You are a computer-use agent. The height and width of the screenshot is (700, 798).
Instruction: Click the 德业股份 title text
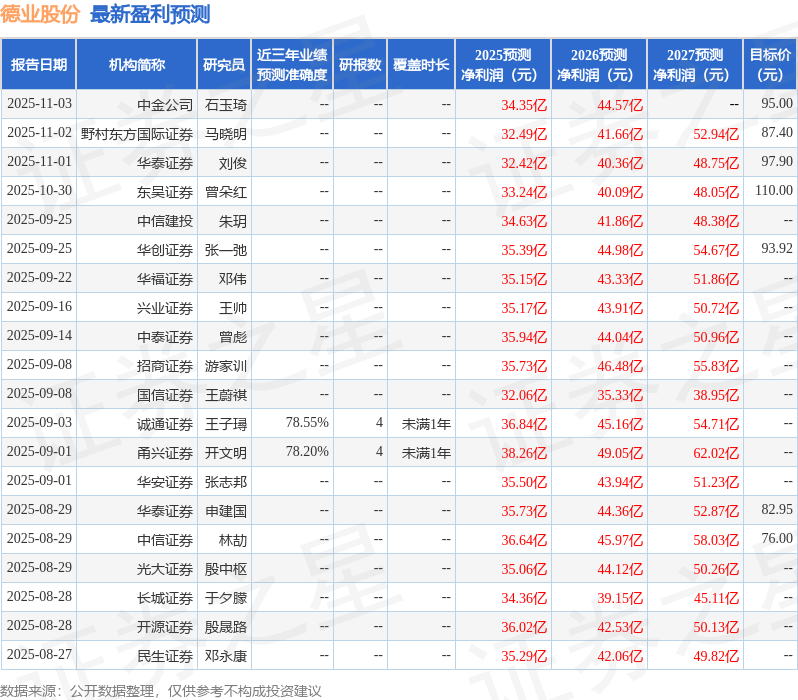click(x=40, y=14)
